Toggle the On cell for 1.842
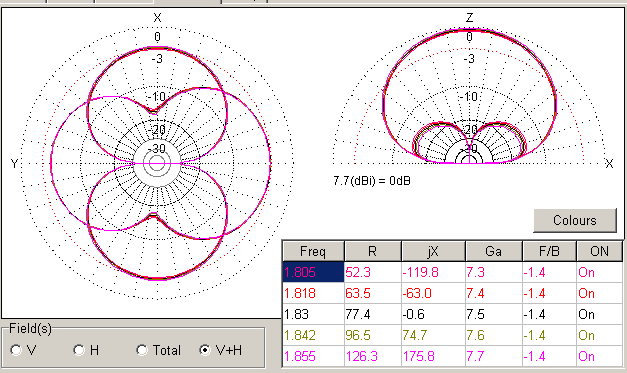Image resolution: width=627 pixels, height=373 pixels. (599, 335)
